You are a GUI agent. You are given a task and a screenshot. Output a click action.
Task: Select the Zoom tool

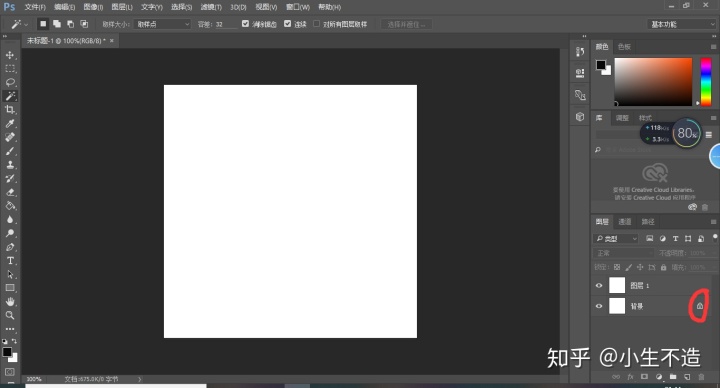click(10, 315)
